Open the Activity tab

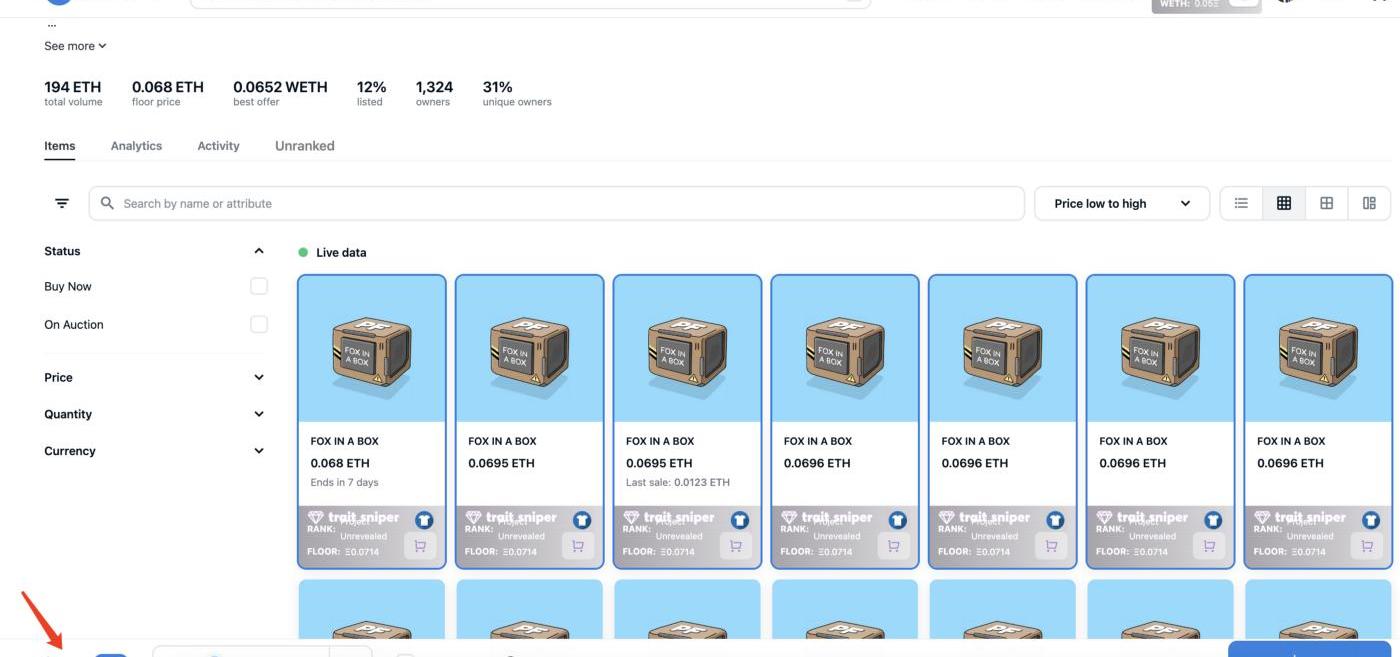218,146
